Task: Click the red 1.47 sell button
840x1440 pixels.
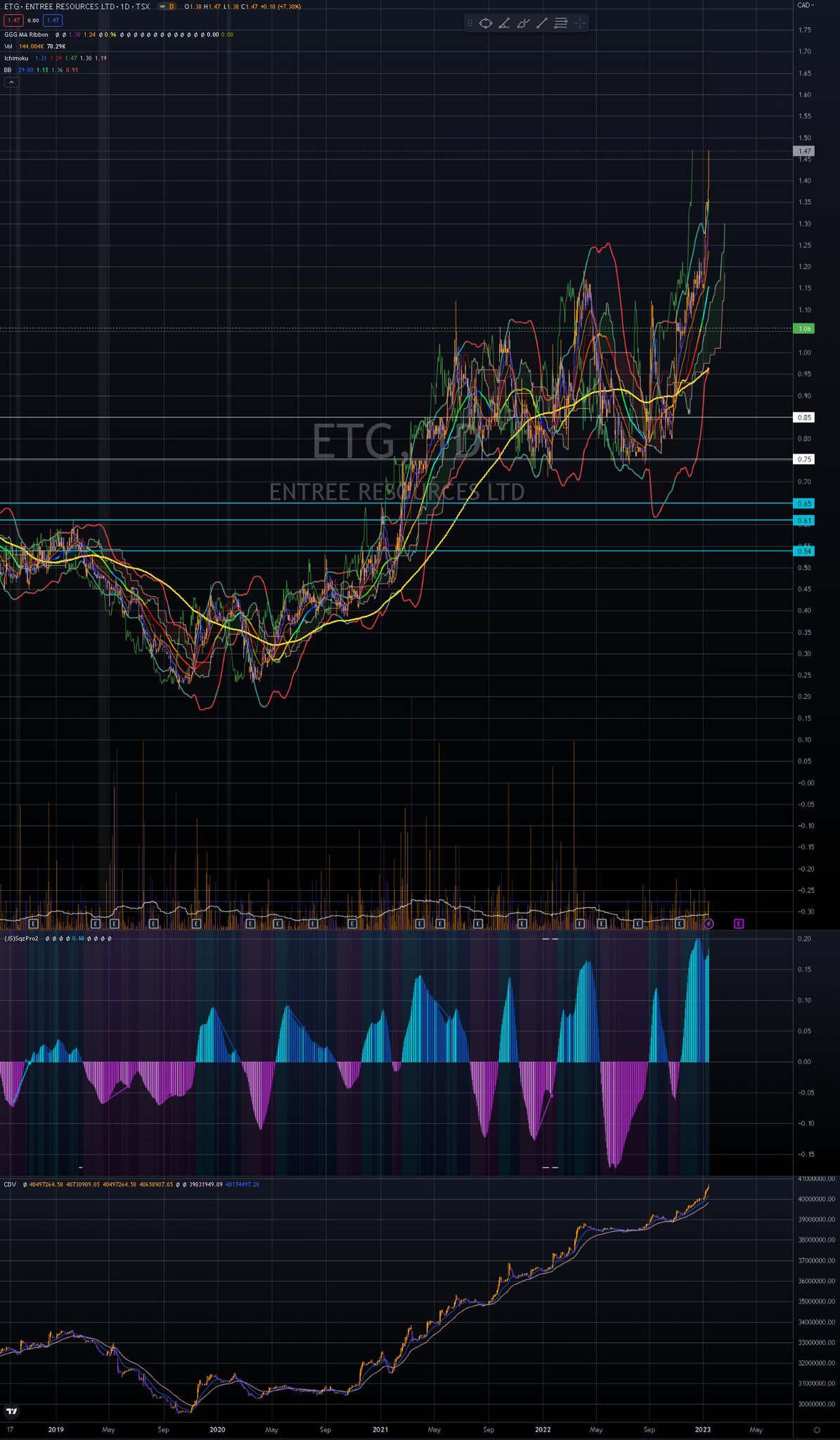Action: coord(13,20)
